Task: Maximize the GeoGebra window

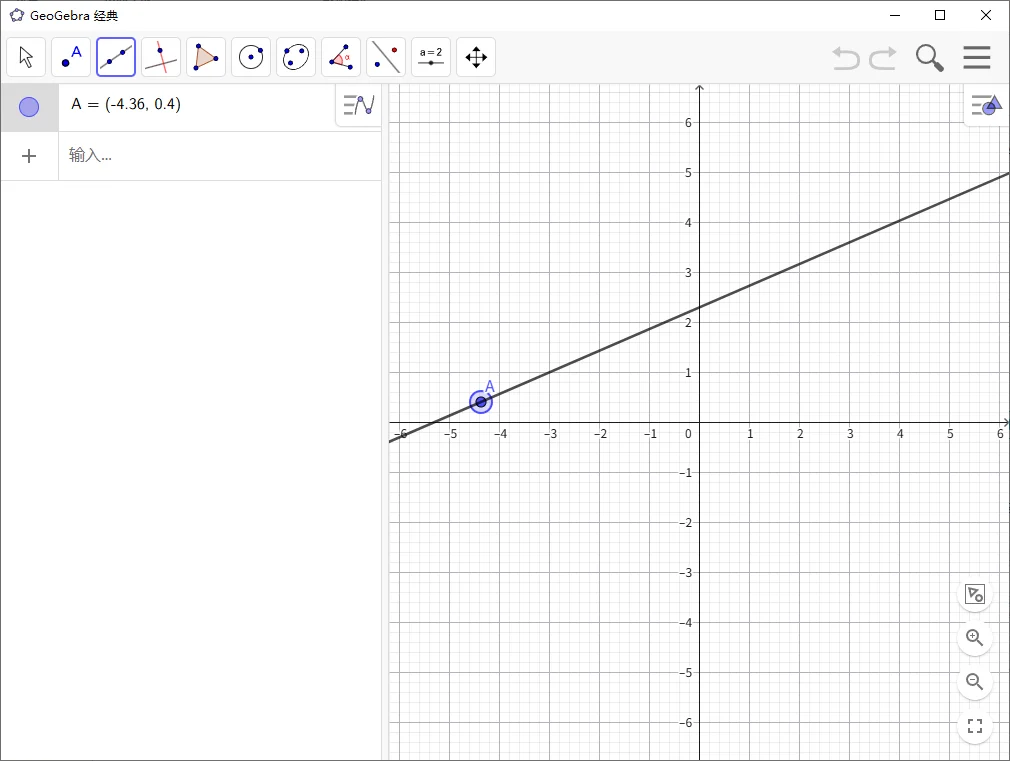Action: [x=940, y=15]
